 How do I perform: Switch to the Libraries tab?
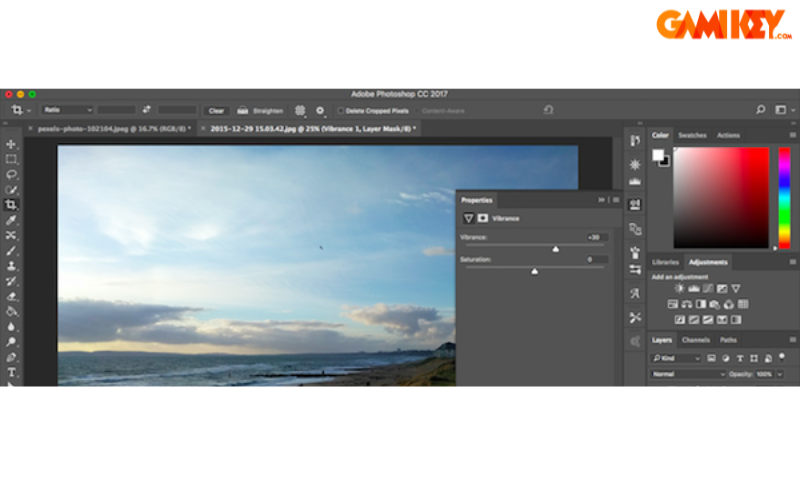[x=665, y=262]
